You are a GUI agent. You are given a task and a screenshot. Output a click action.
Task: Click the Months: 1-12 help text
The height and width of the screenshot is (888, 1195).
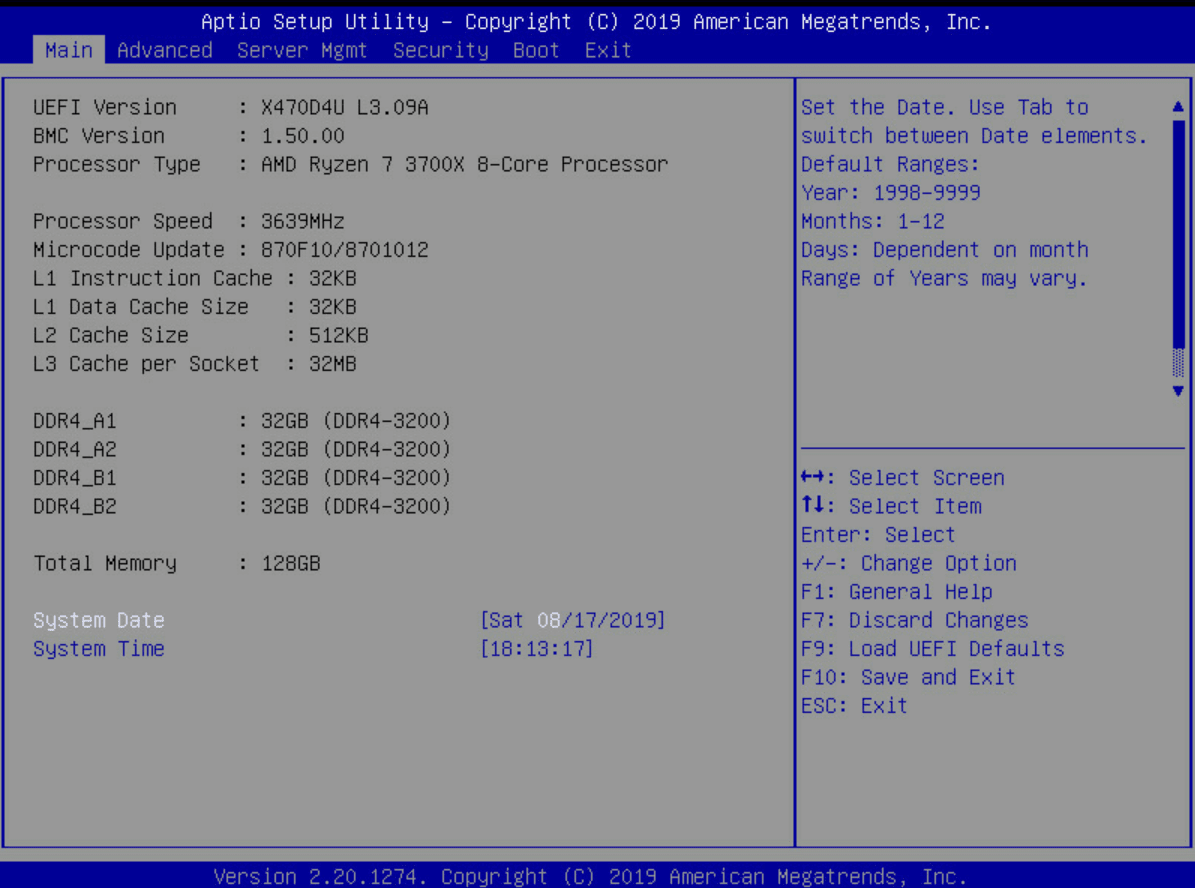[873, 222]
